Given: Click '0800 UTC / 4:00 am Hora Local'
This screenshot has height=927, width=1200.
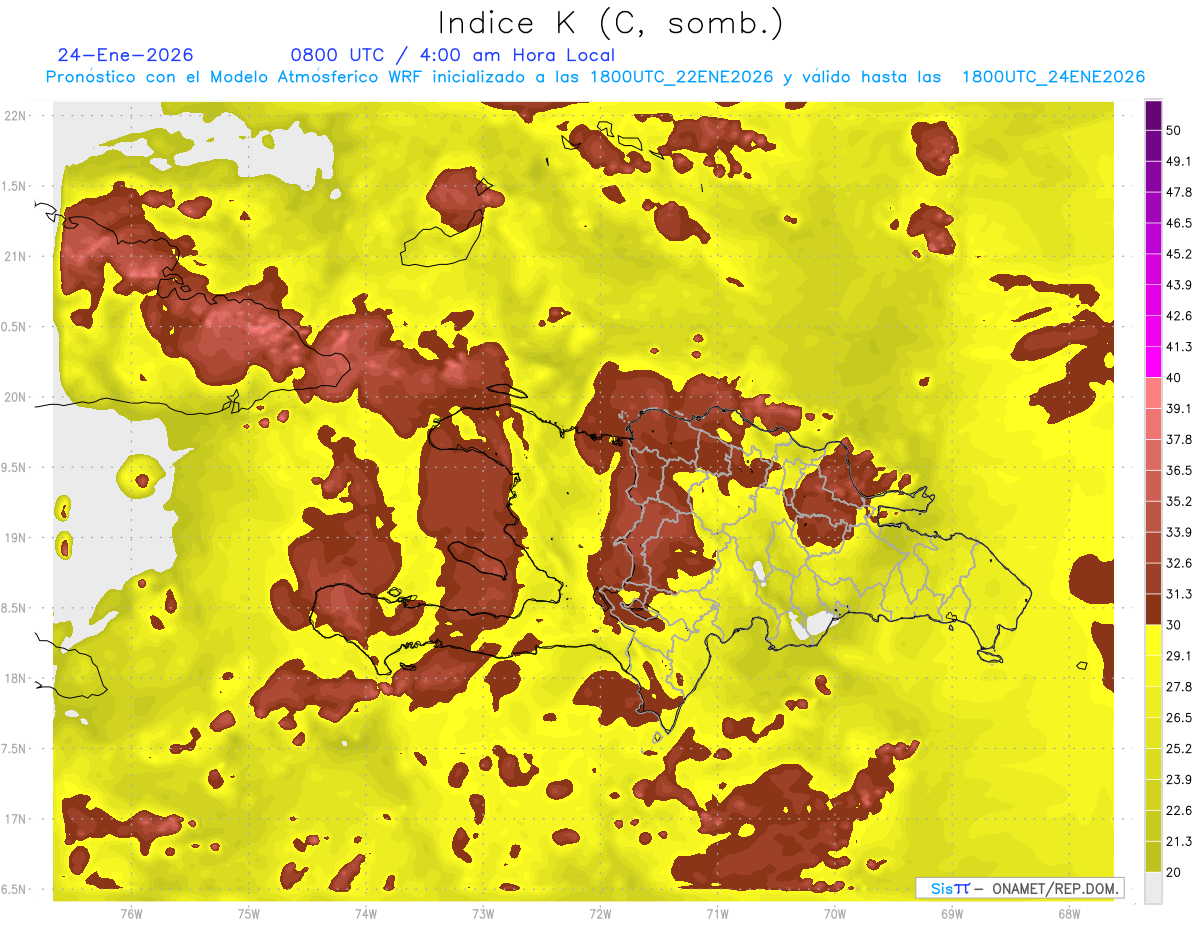Looking at the screenshot, I should [x=453, y=55].
